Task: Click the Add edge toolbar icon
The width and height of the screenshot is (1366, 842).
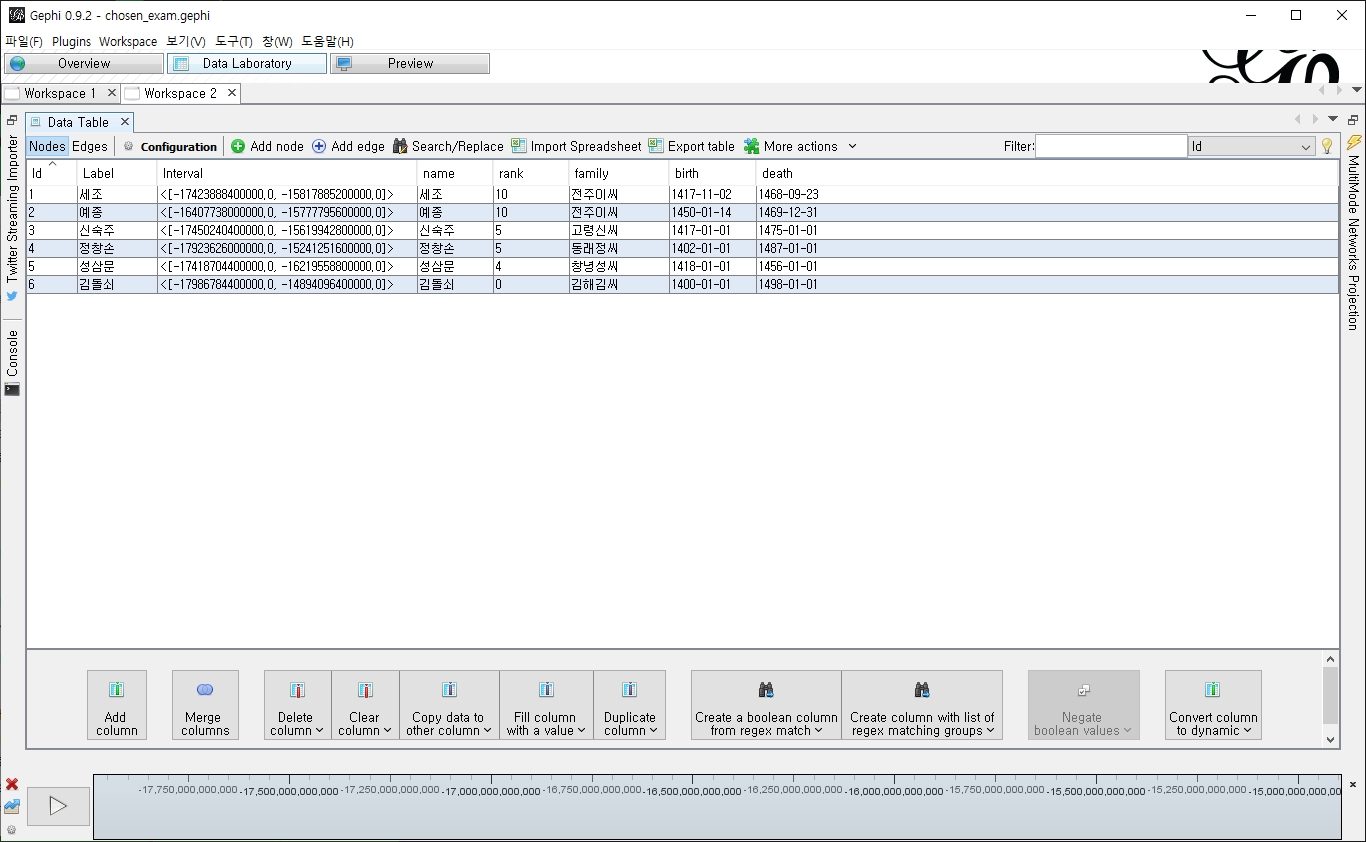Action: (319, 146)
